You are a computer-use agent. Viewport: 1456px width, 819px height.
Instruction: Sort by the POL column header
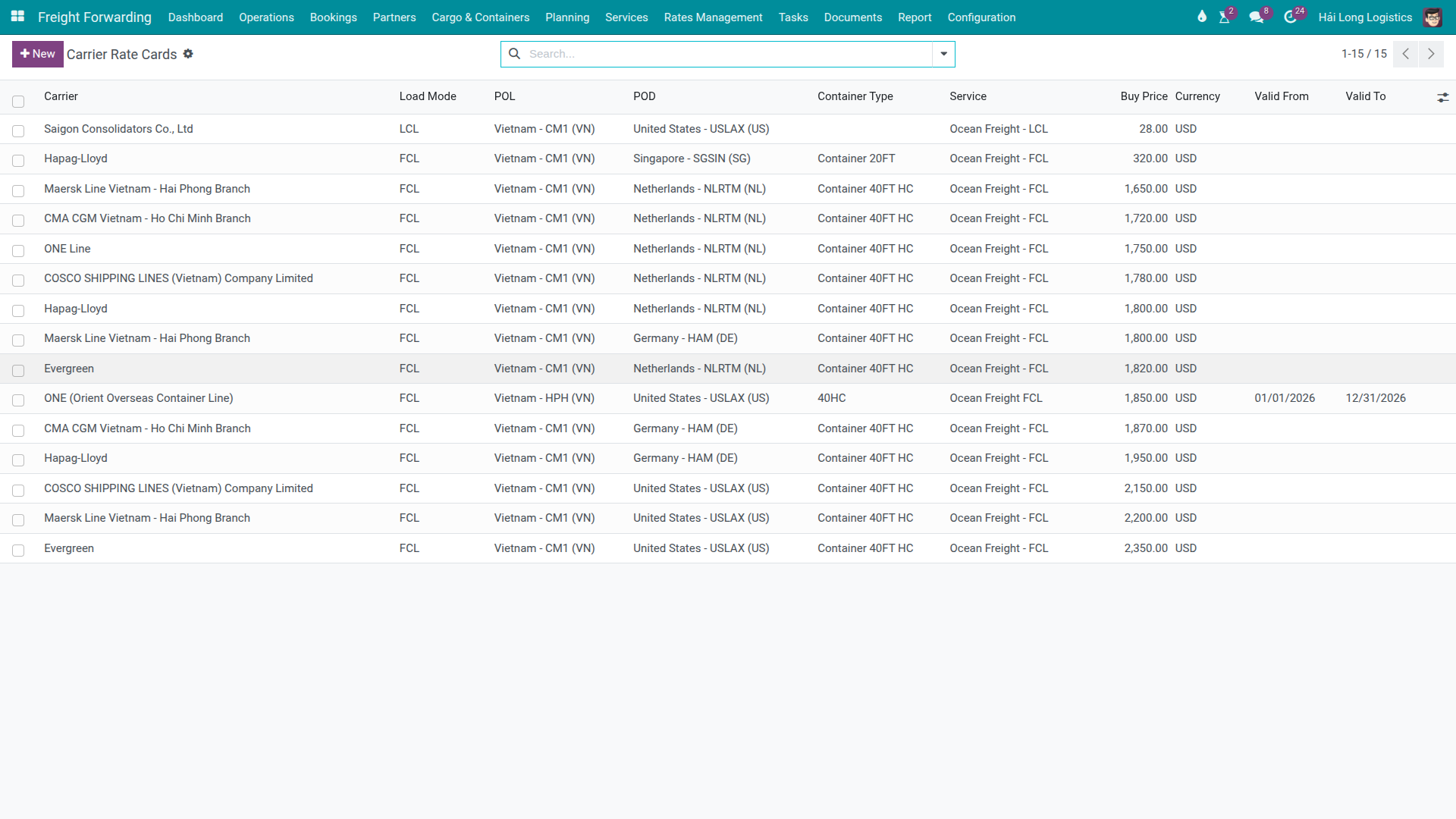(504, 96)
